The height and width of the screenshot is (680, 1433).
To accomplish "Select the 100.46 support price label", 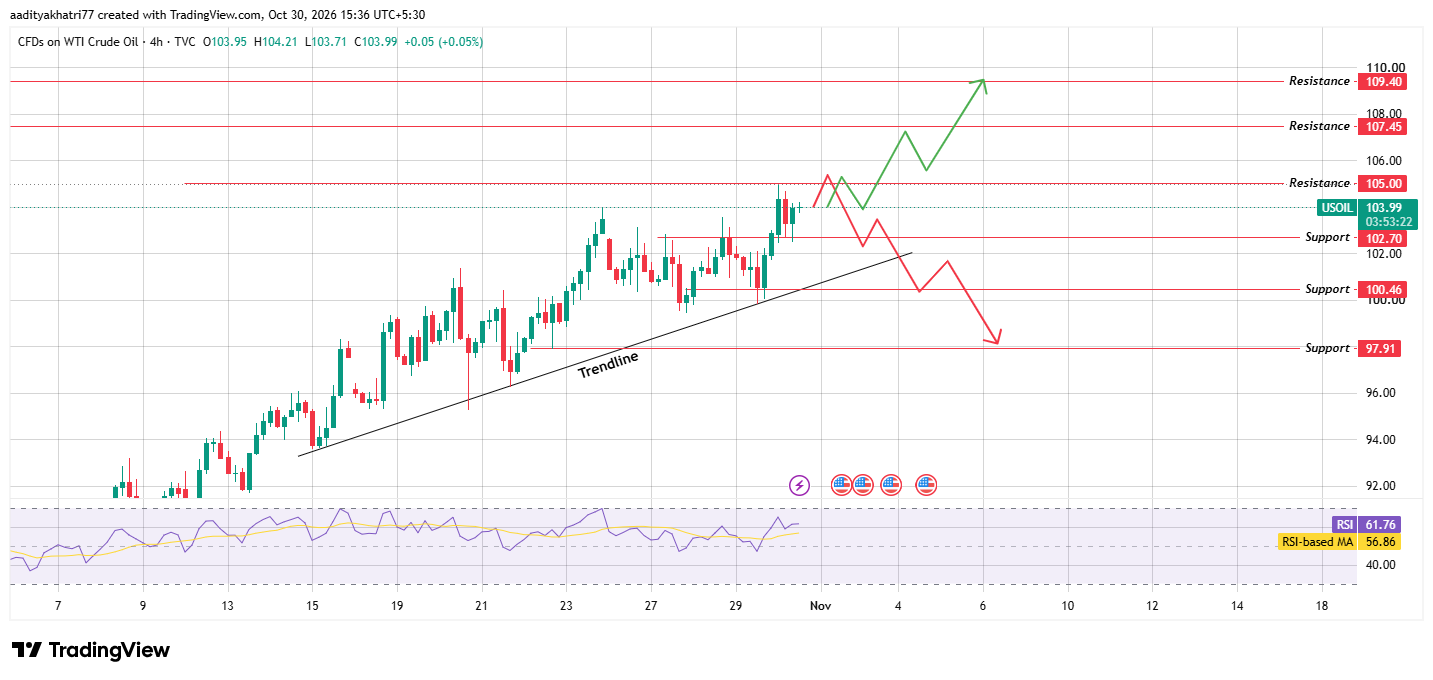I will (1380, 289).
